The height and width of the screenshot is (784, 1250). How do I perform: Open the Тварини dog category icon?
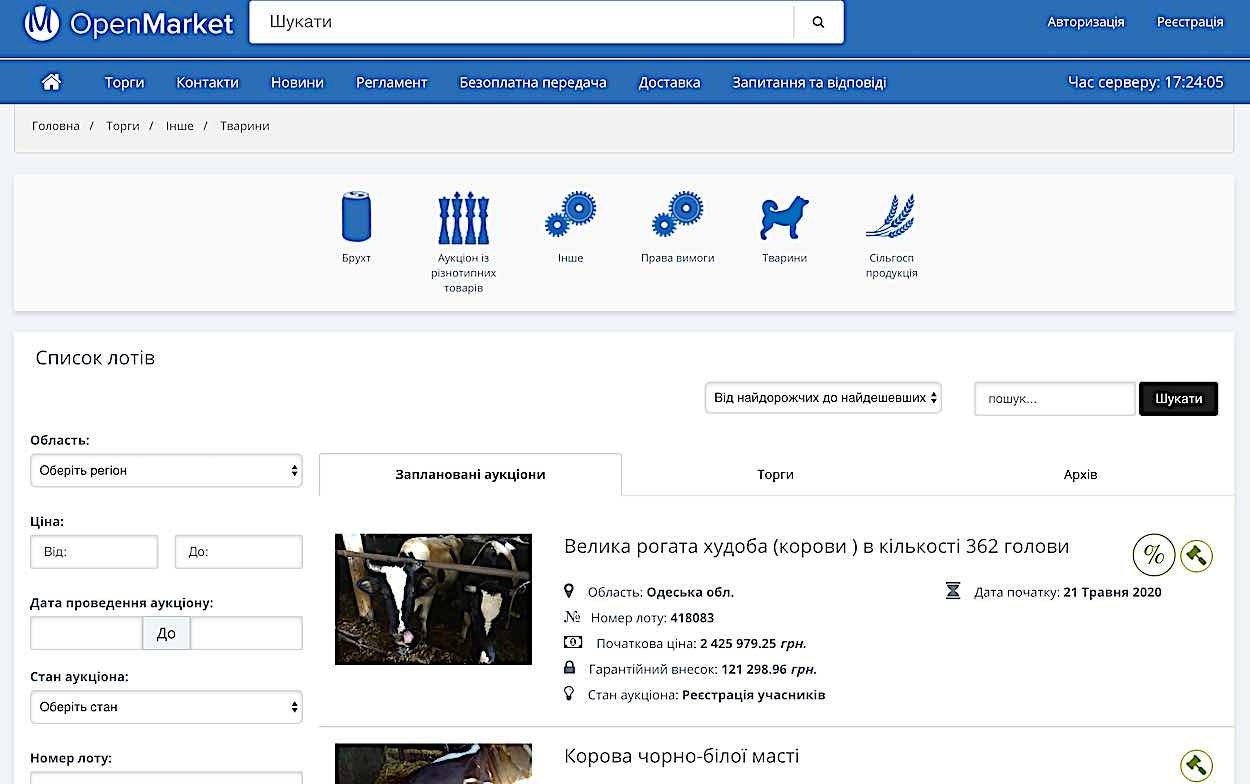click(784, 217)
